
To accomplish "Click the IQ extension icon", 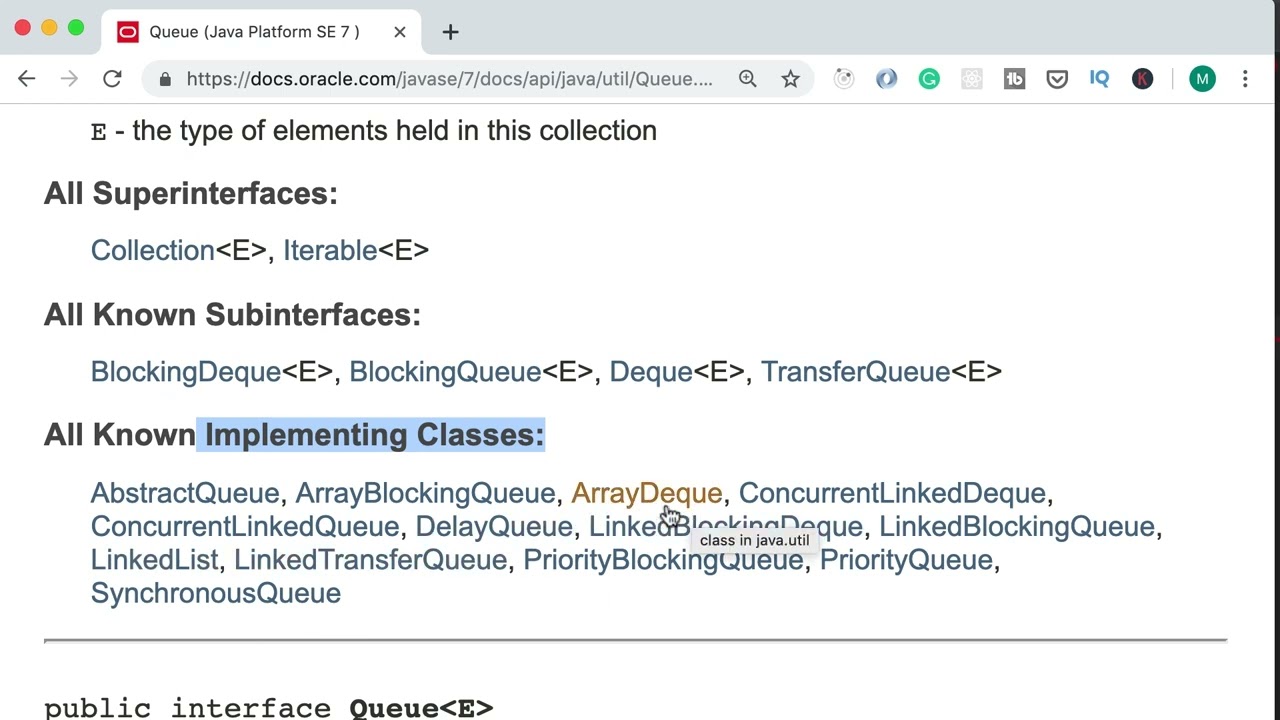I will tap(1099, 79).
